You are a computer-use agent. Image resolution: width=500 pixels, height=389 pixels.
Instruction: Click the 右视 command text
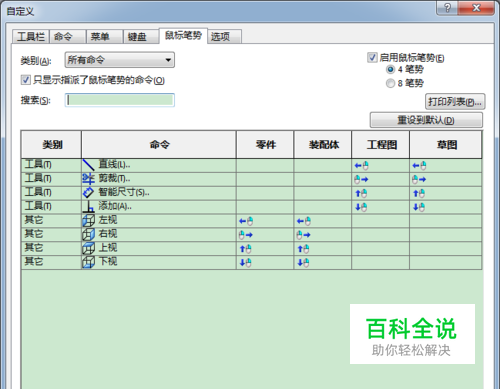(108, 234)
